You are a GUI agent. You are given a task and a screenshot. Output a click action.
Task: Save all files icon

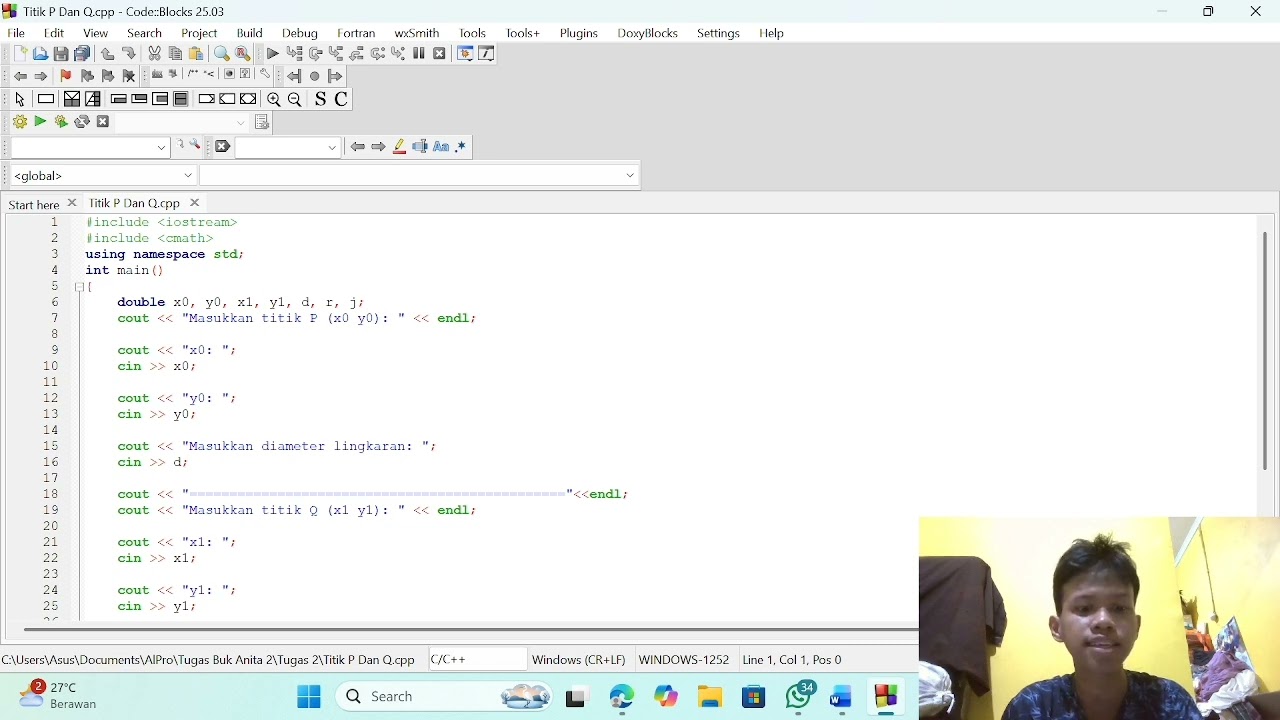tap(83, 54)
